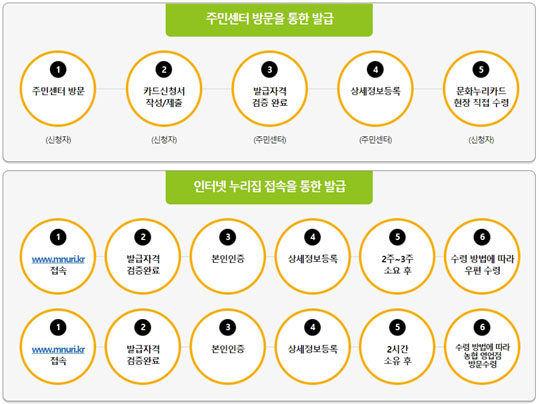
Task: Click 상세정보등록 in the bottom online row
Action: click(313, 347)
